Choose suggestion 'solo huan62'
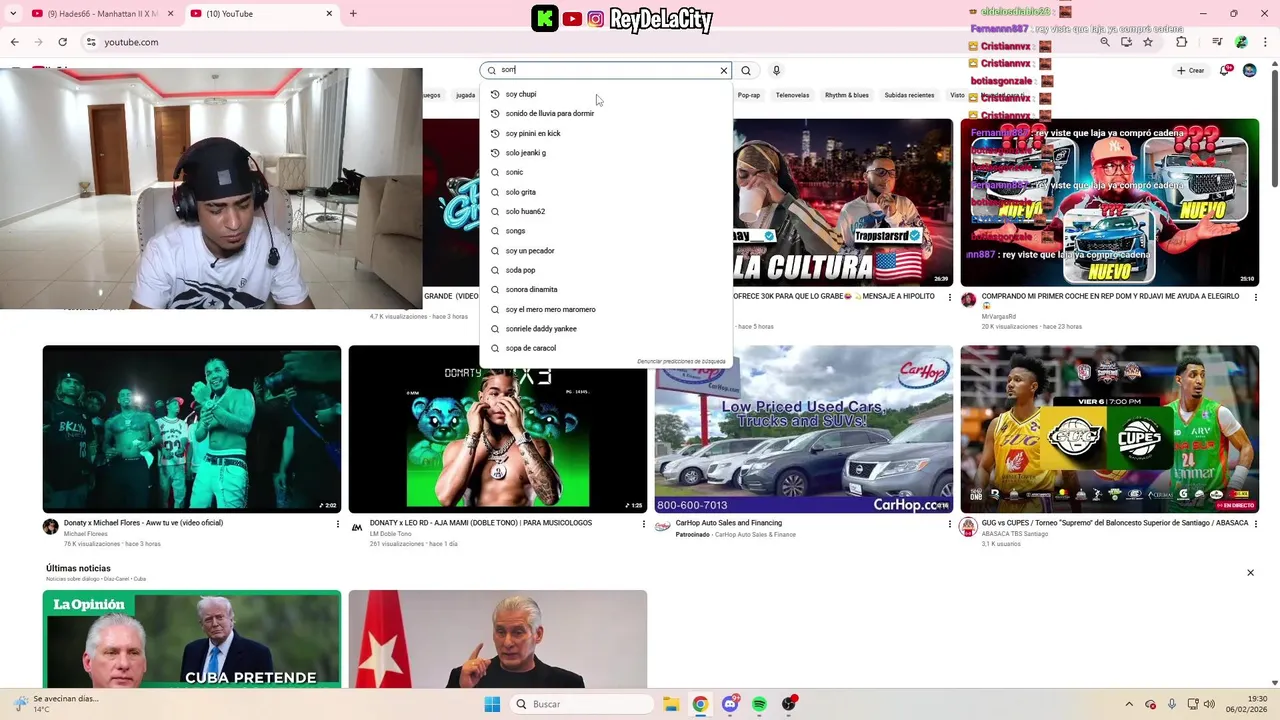 pyautogui.click(x=606, y=211)
